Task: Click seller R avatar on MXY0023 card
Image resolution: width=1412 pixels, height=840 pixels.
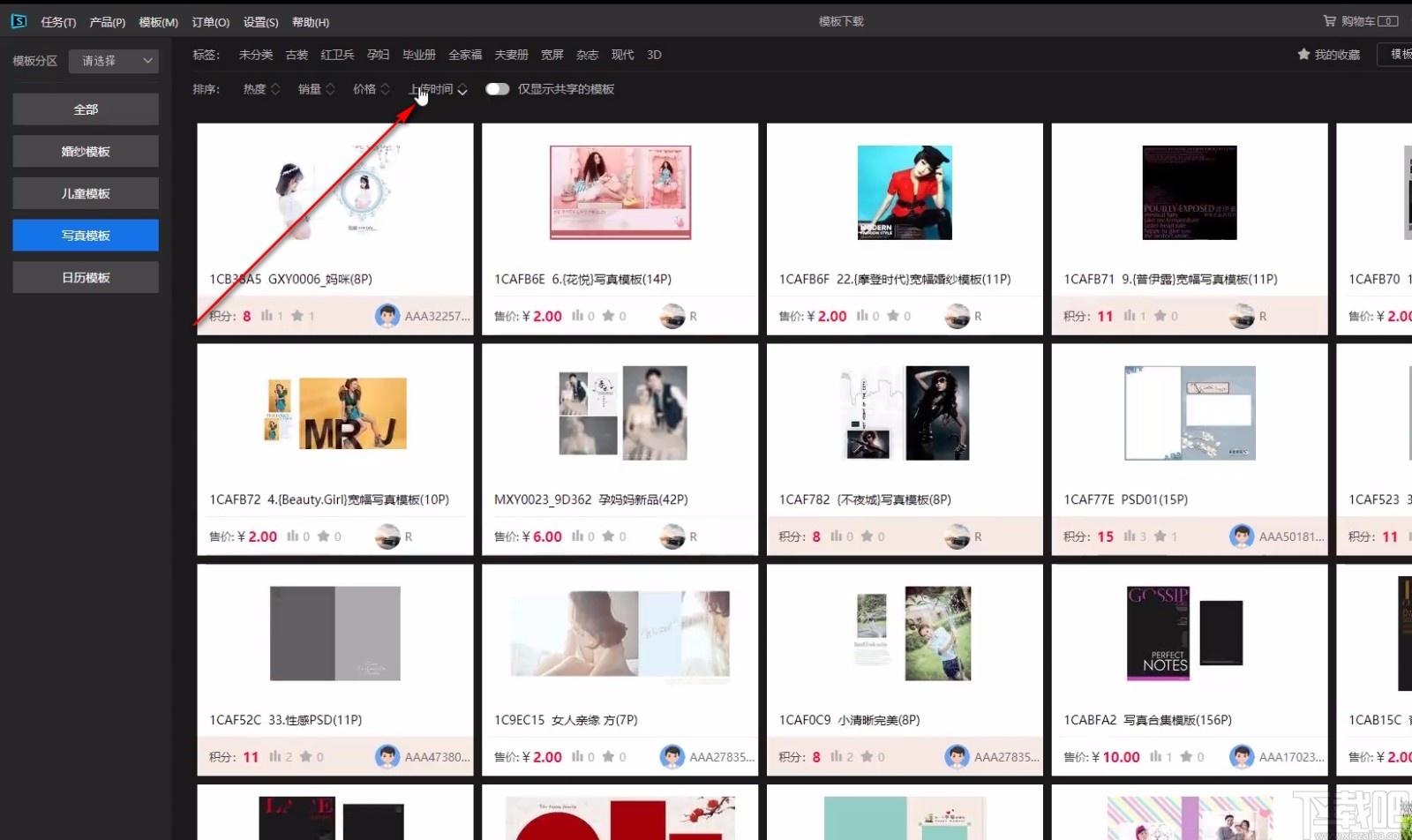Action: 672,536
